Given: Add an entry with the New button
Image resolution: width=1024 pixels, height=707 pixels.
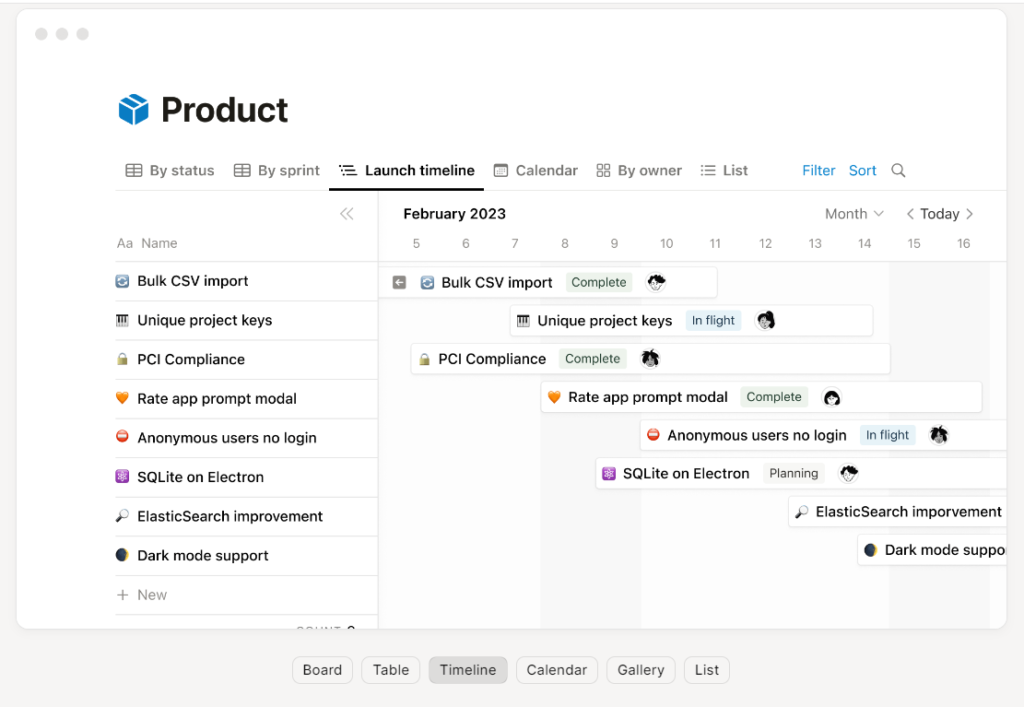Looking at the screenshot, I should point(143,594).
